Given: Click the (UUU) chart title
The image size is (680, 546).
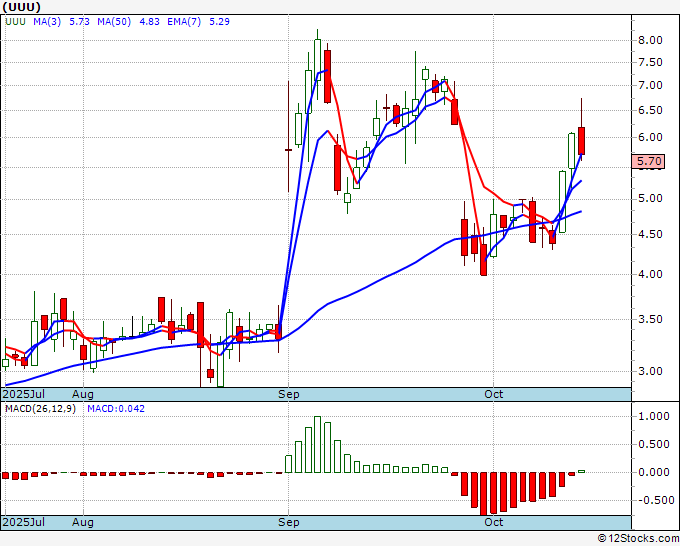Looking at the screenshot, I should (21, 7).
